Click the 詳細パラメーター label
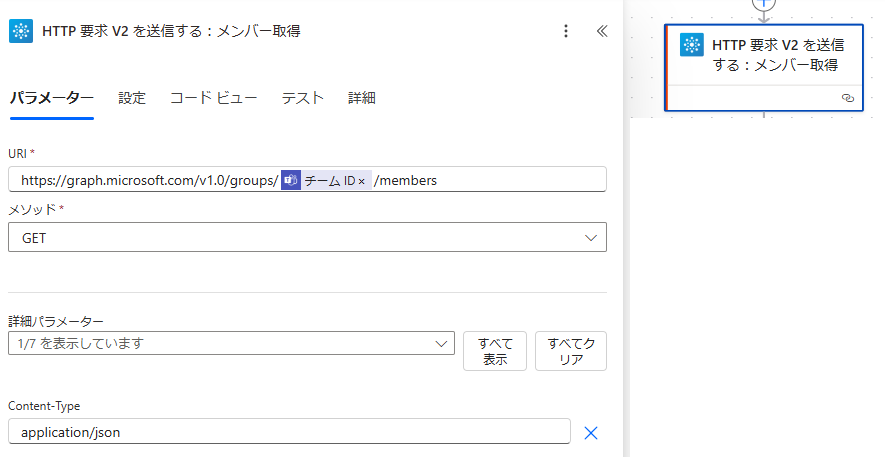The height and width of the screenshot is (457, 885). click(x=56, y=322)
